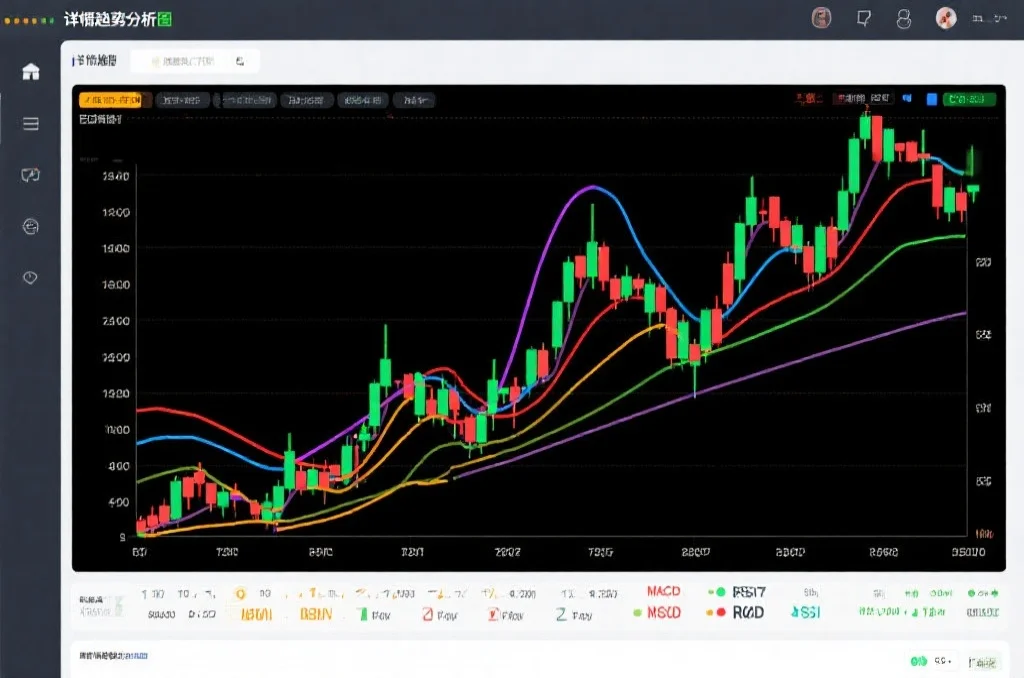Select the orange highlighted tab above the chart
The image size is (1024, 678).
111,99
